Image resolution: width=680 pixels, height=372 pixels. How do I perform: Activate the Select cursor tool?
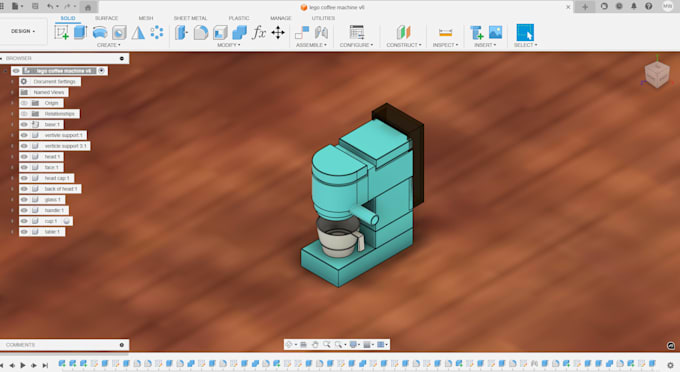tap(525, 33)
